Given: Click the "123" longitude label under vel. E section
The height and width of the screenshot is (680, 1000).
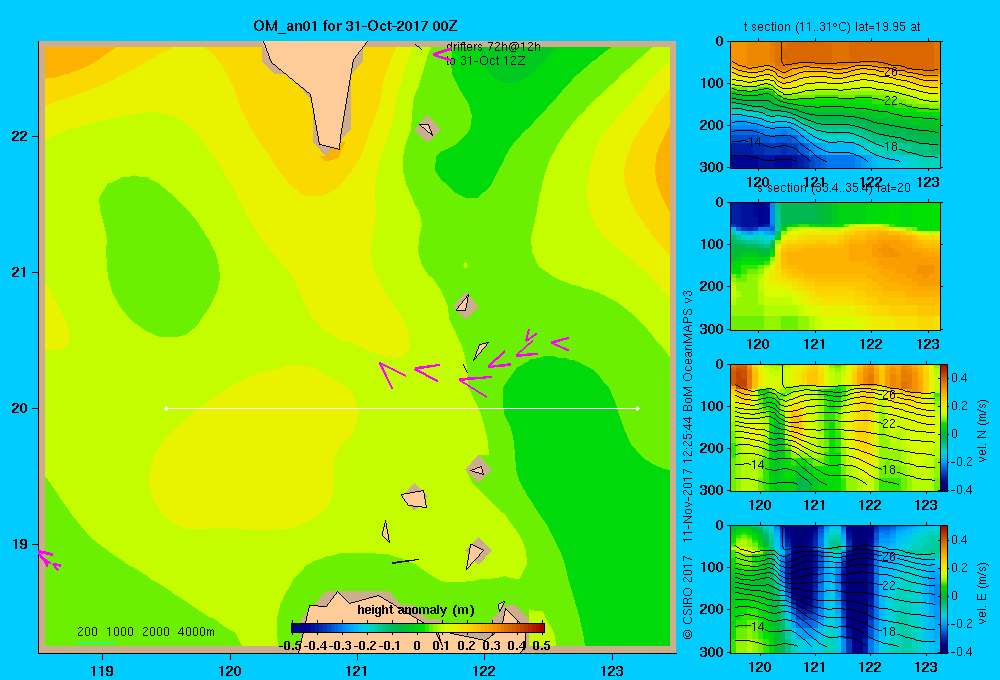Looking at the screenshot, I should pos(926,667).
